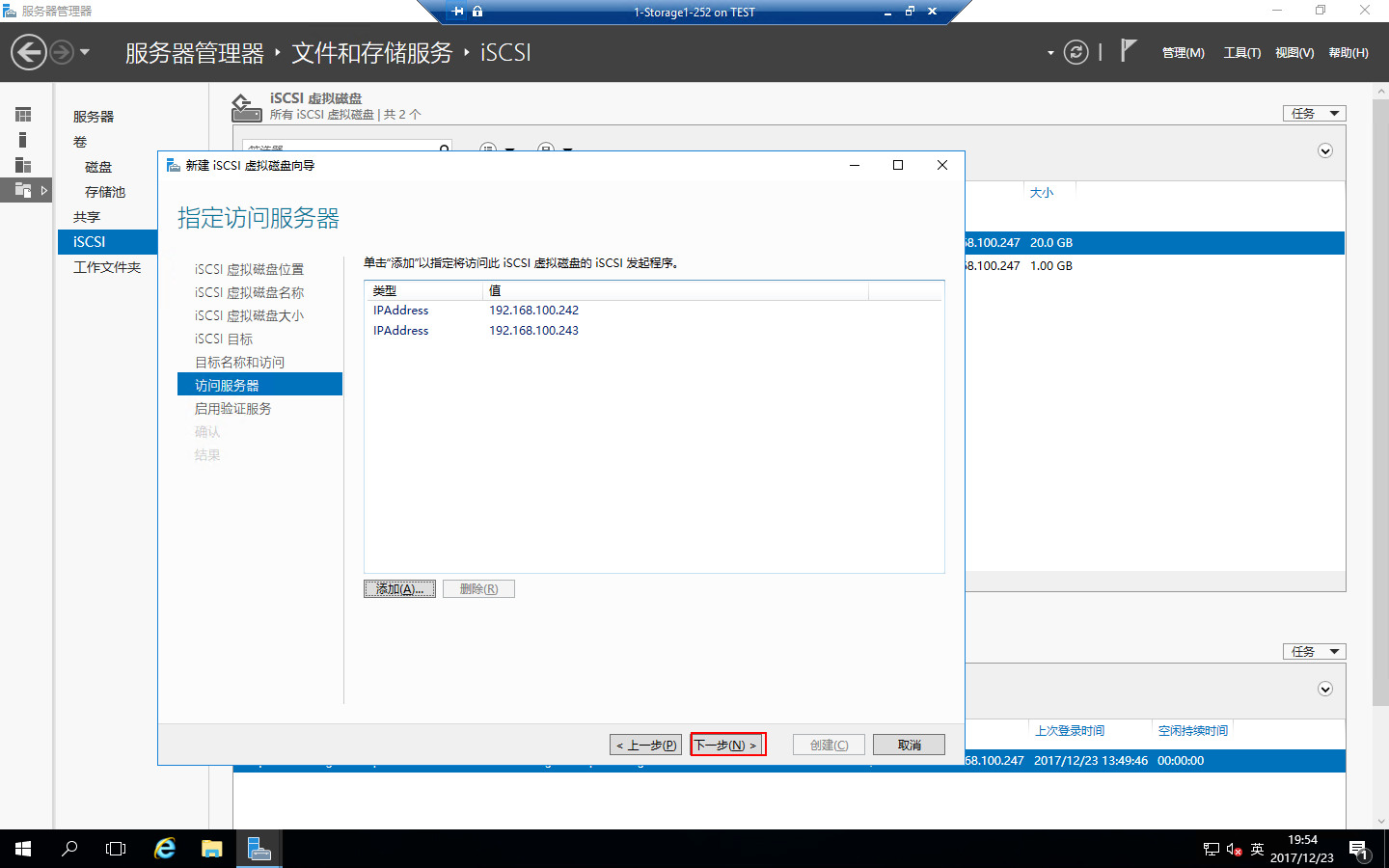Click the 类型 column header
Image resolution: width=1389 pixels, height=868 pixels.
pyautogui.click(x=422, y=290)
